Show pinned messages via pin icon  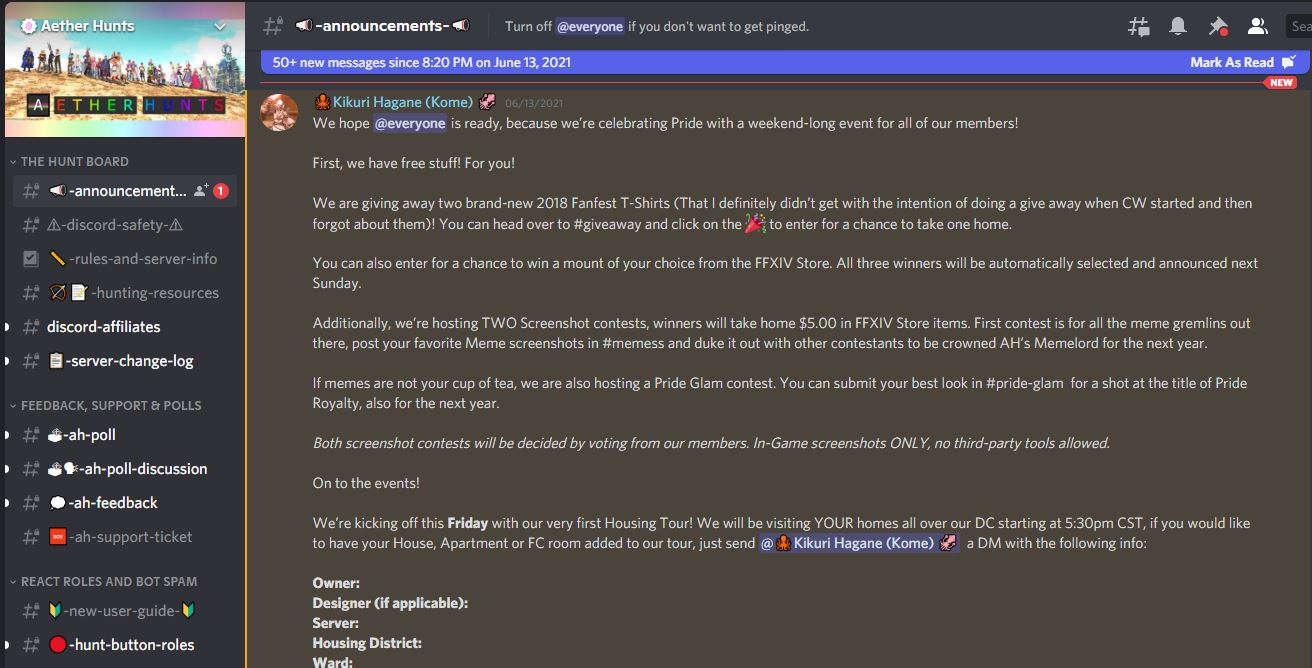[x=1218, y=27]
